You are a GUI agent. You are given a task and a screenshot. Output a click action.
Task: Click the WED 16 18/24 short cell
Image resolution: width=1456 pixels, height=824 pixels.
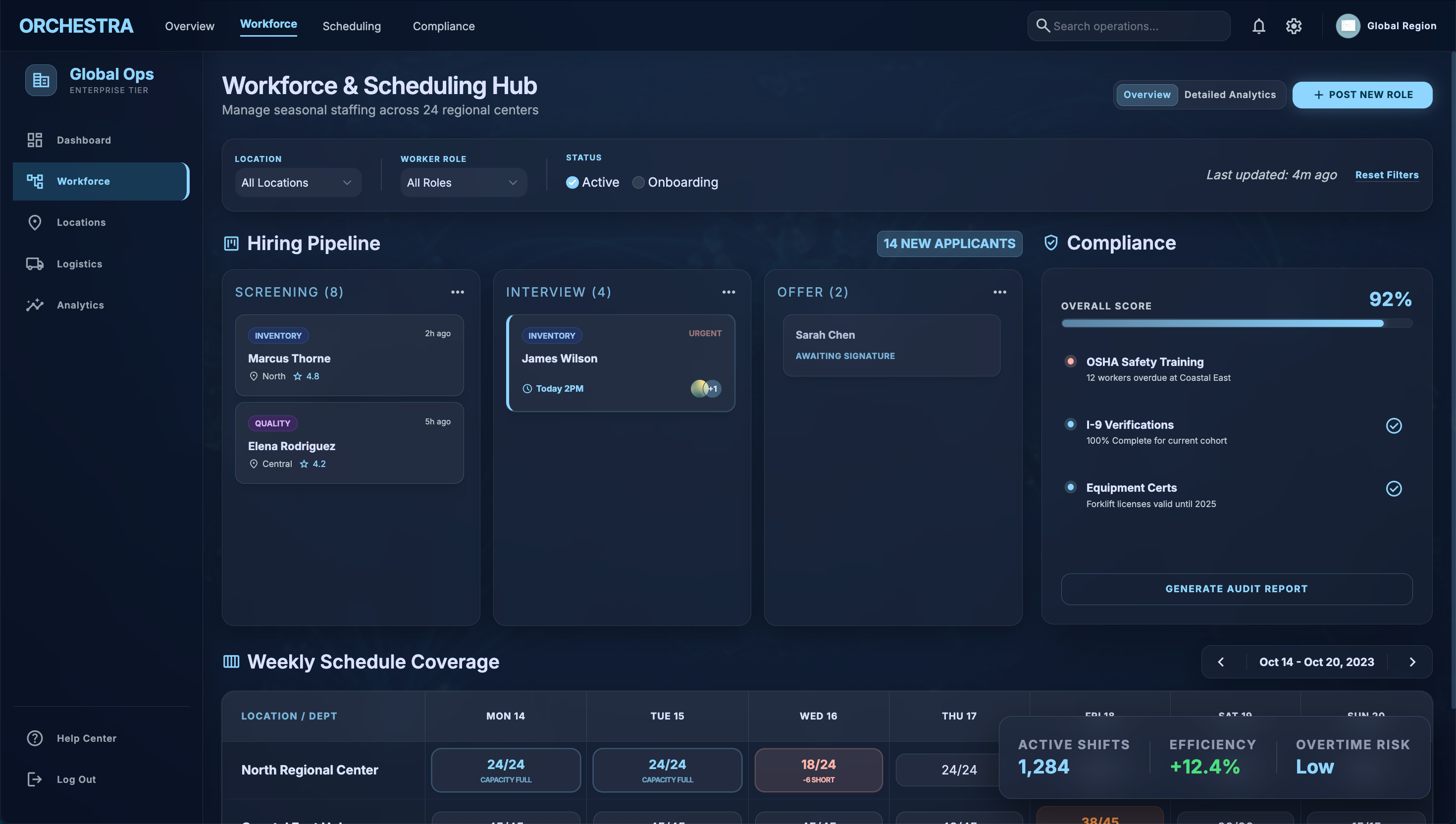pos(818,770)
